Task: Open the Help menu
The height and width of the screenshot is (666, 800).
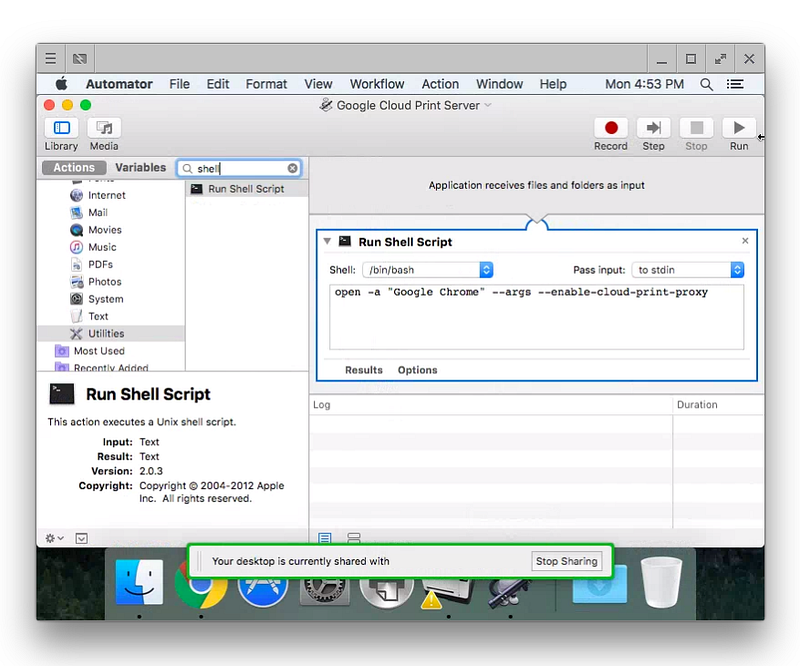Action: [x=553, y=84]
